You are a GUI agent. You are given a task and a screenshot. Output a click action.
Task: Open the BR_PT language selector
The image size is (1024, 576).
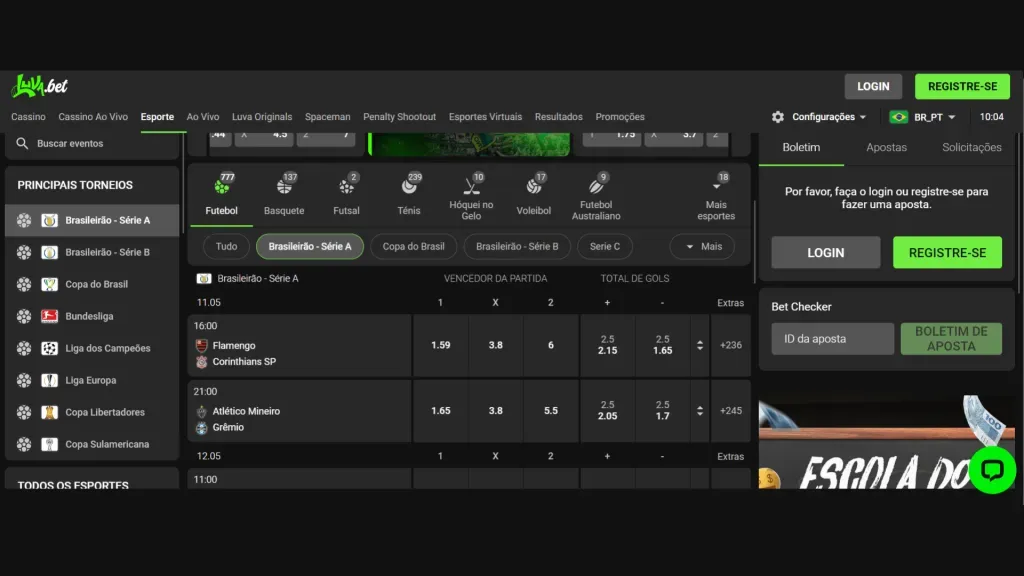(x=922, y=117)
